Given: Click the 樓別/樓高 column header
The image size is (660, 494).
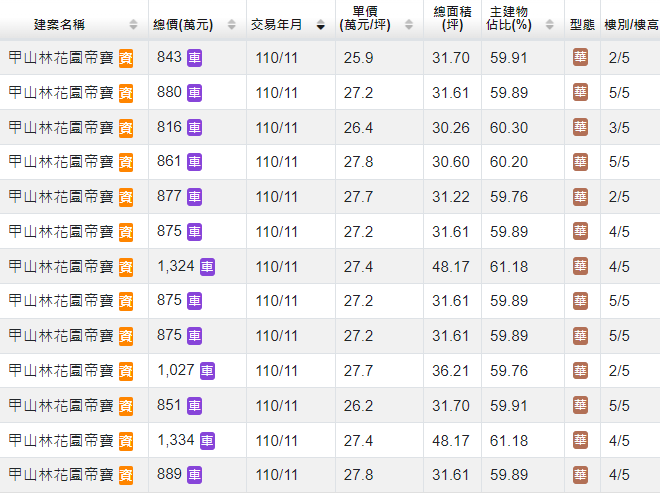Looking at the screenshot, I should [631, 25].
